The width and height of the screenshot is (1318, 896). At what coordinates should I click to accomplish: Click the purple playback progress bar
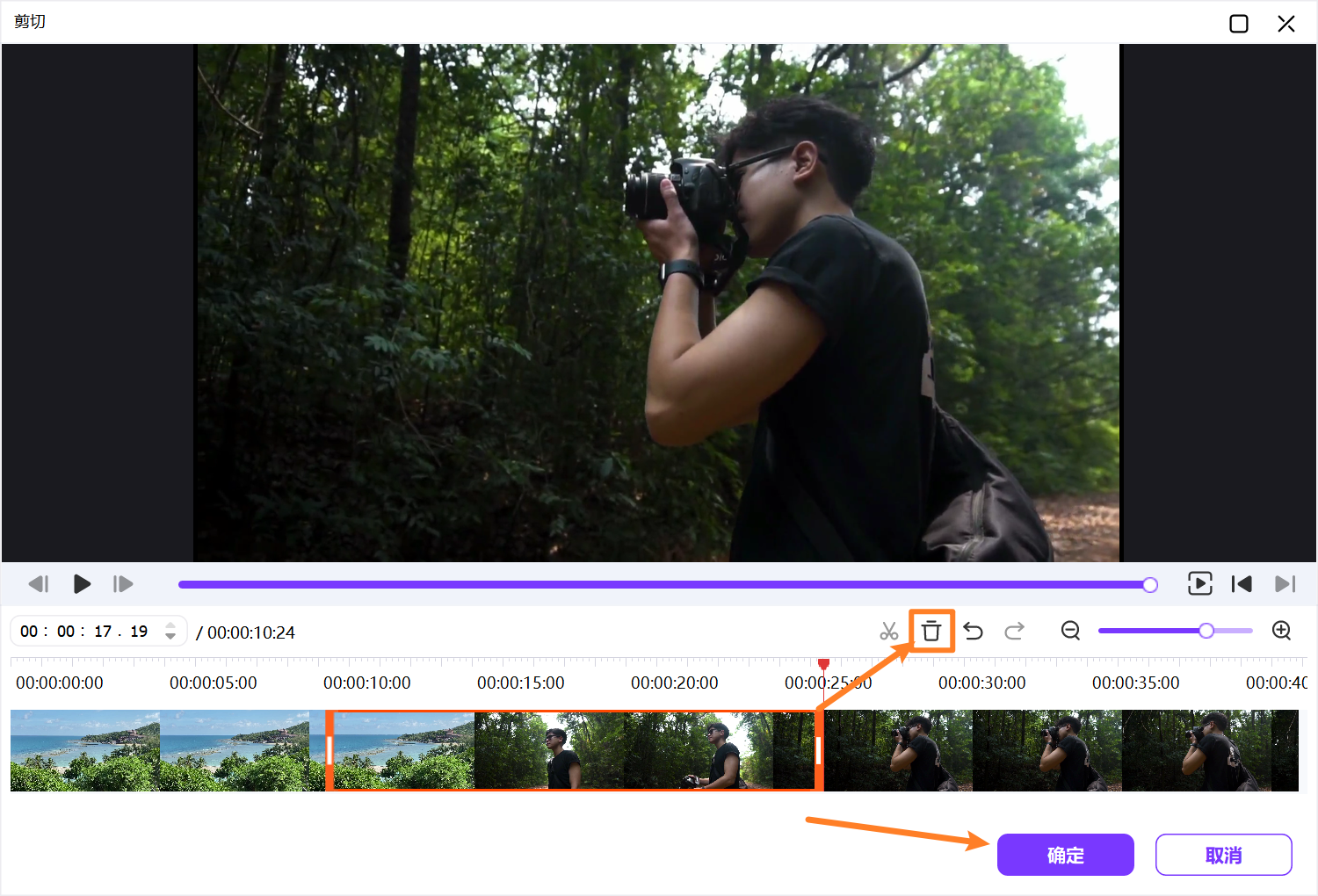pyautogui.click(x=663, y=585)
